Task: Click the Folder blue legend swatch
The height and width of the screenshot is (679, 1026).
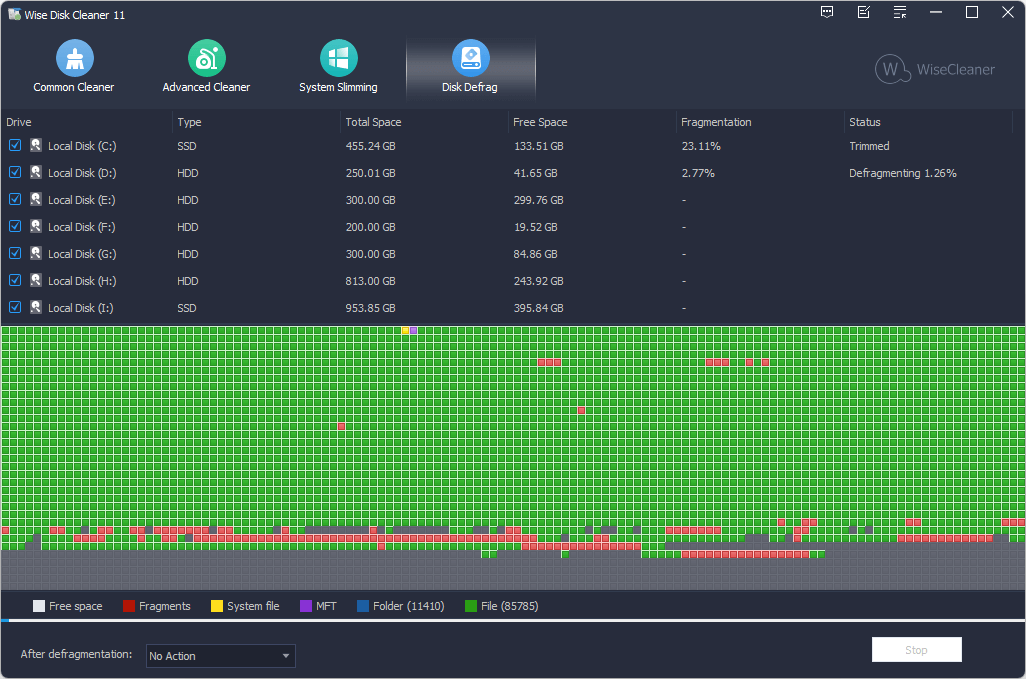Action: click(363, 606)
